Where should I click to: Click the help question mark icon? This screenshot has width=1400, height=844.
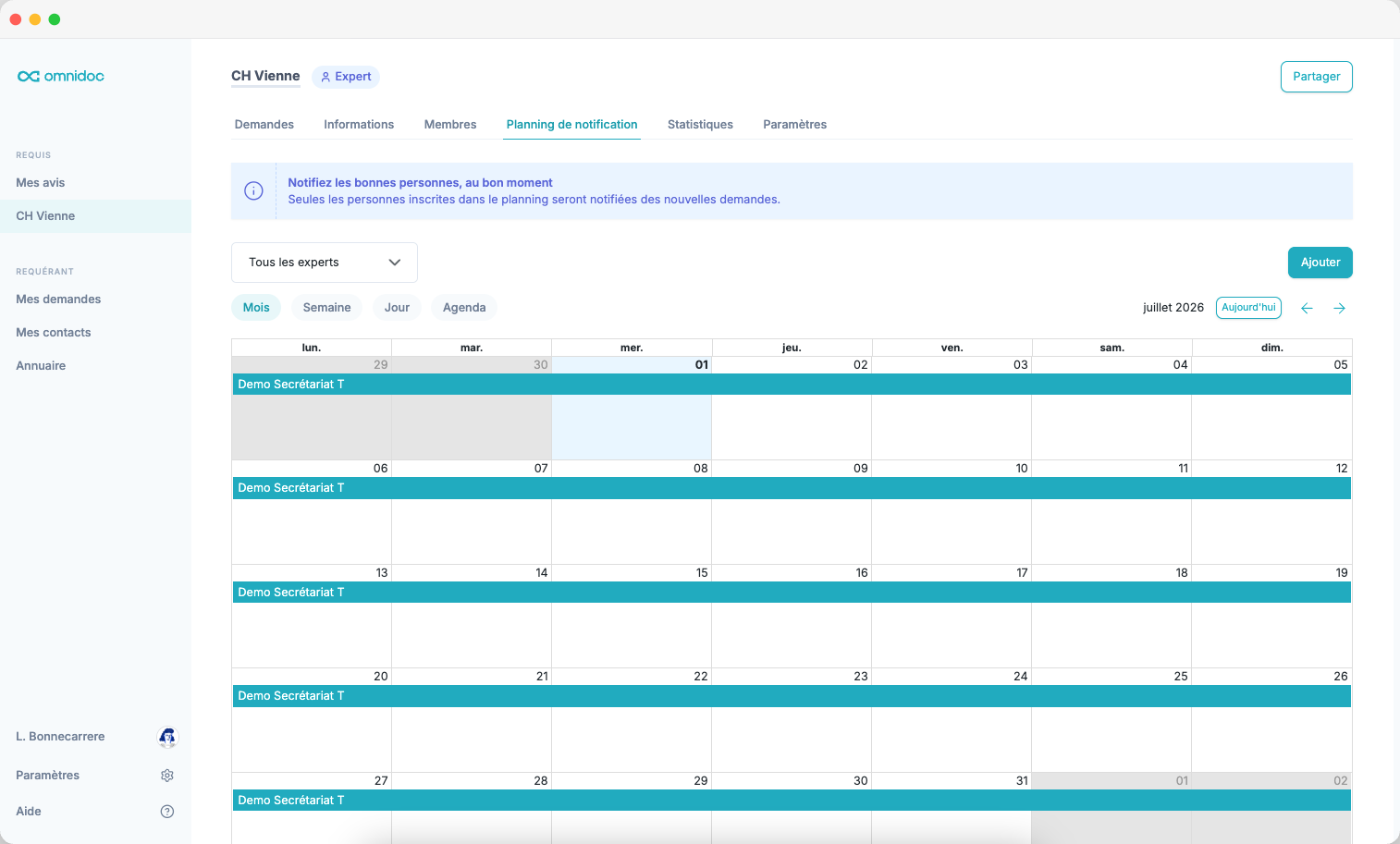pos(167,812)
